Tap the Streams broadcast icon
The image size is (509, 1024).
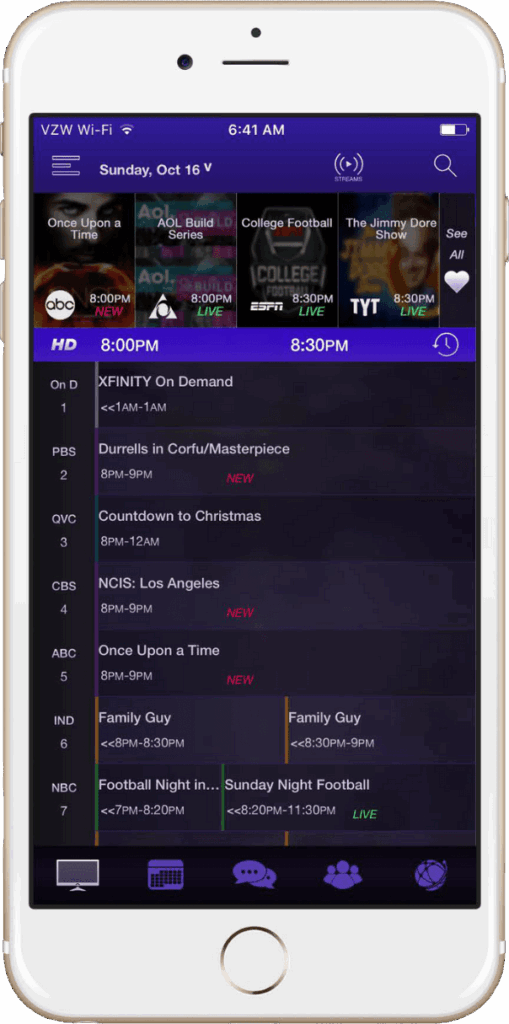click(x=348, y=167)
